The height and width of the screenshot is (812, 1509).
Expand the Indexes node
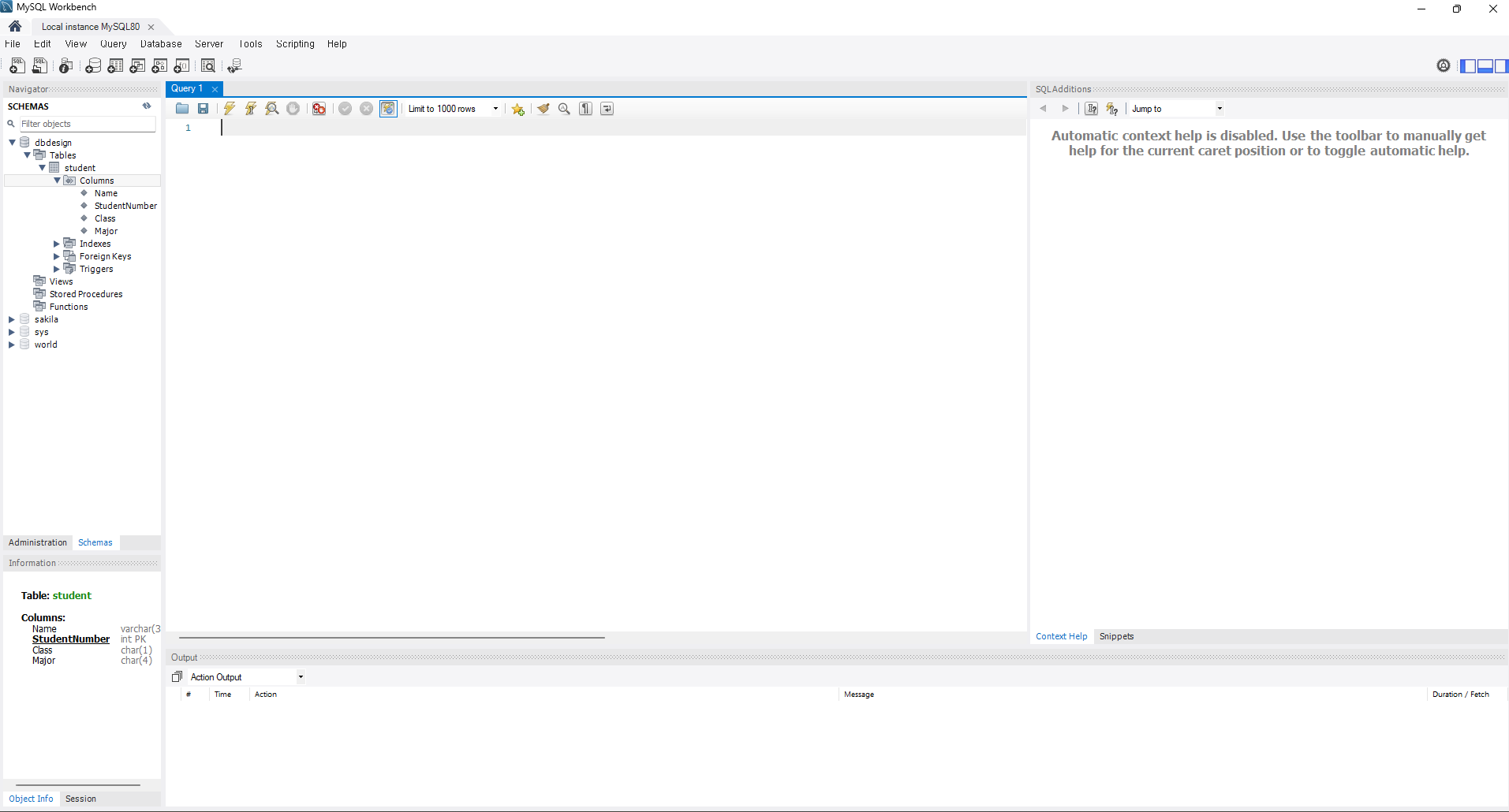[57, 244]
